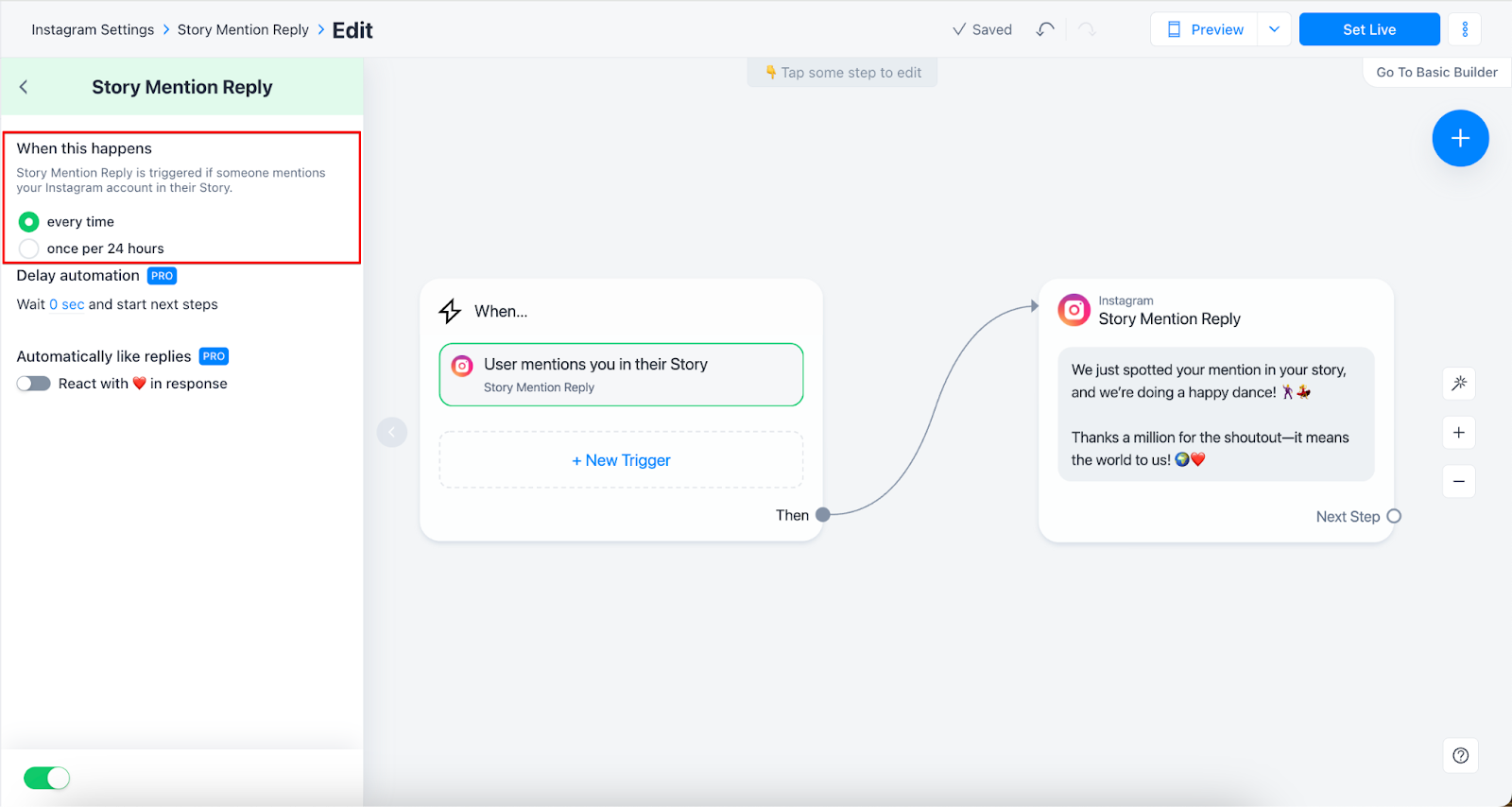Enable React with heart in response toggle

[x=34, y=384]
